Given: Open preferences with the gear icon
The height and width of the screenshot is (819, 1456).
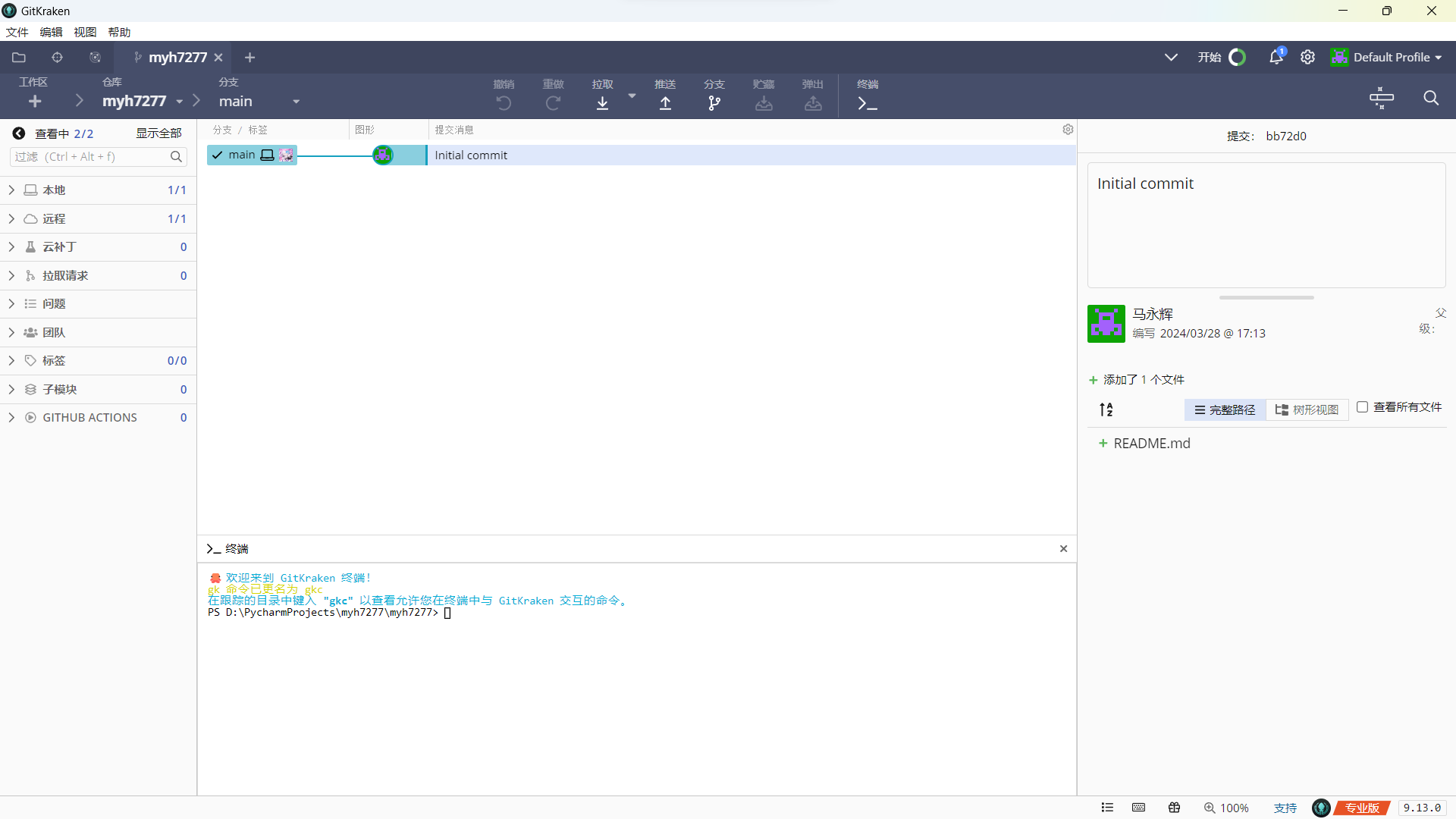Looking at the screenshot, I should (x=1307, y=58).
